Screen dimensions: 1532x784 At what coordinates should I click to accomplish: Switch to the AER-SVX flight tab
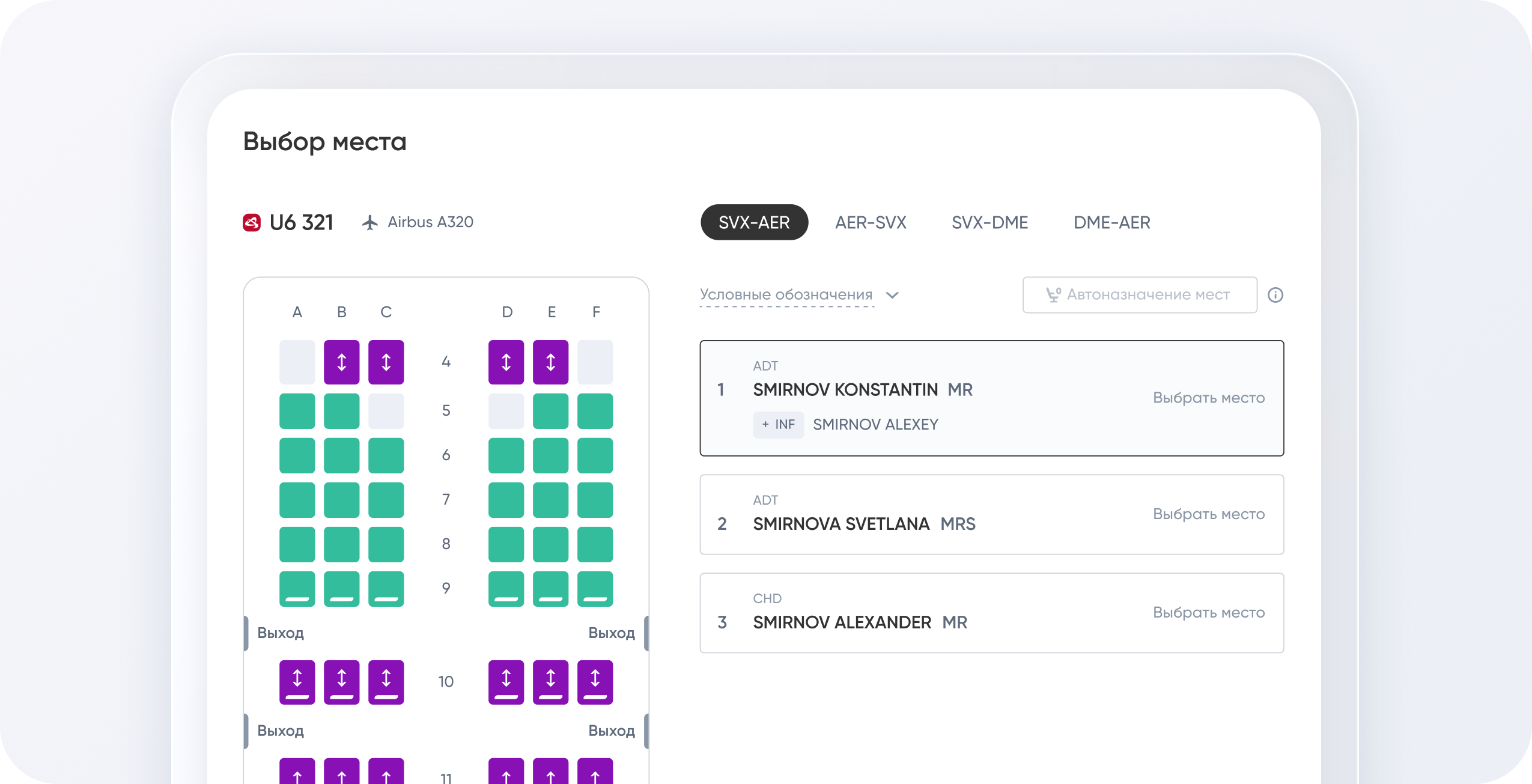[x=870, y=223]
